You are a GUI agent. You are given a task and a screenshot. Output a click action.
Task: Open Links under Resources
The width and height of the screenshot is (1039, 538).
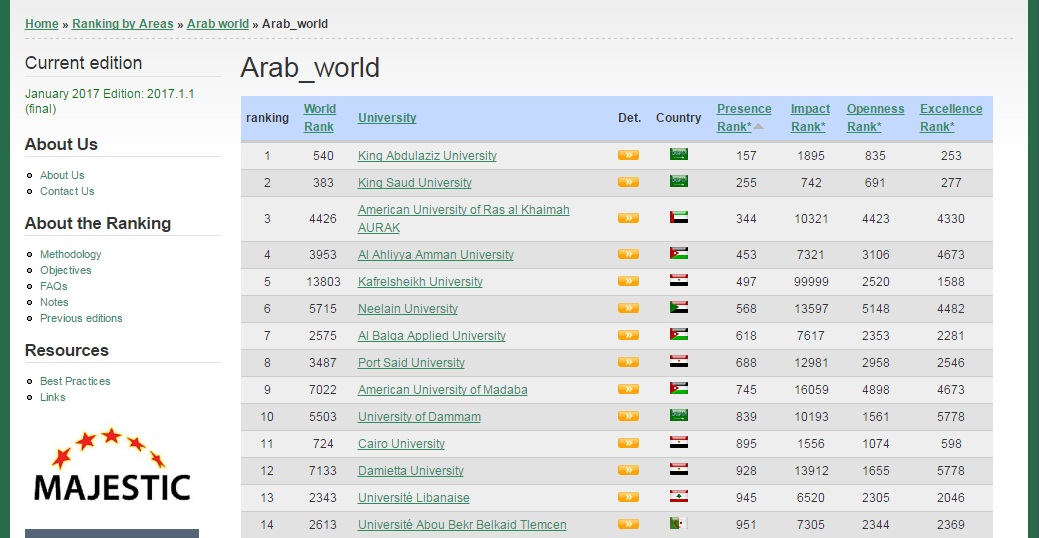point(52,397)
